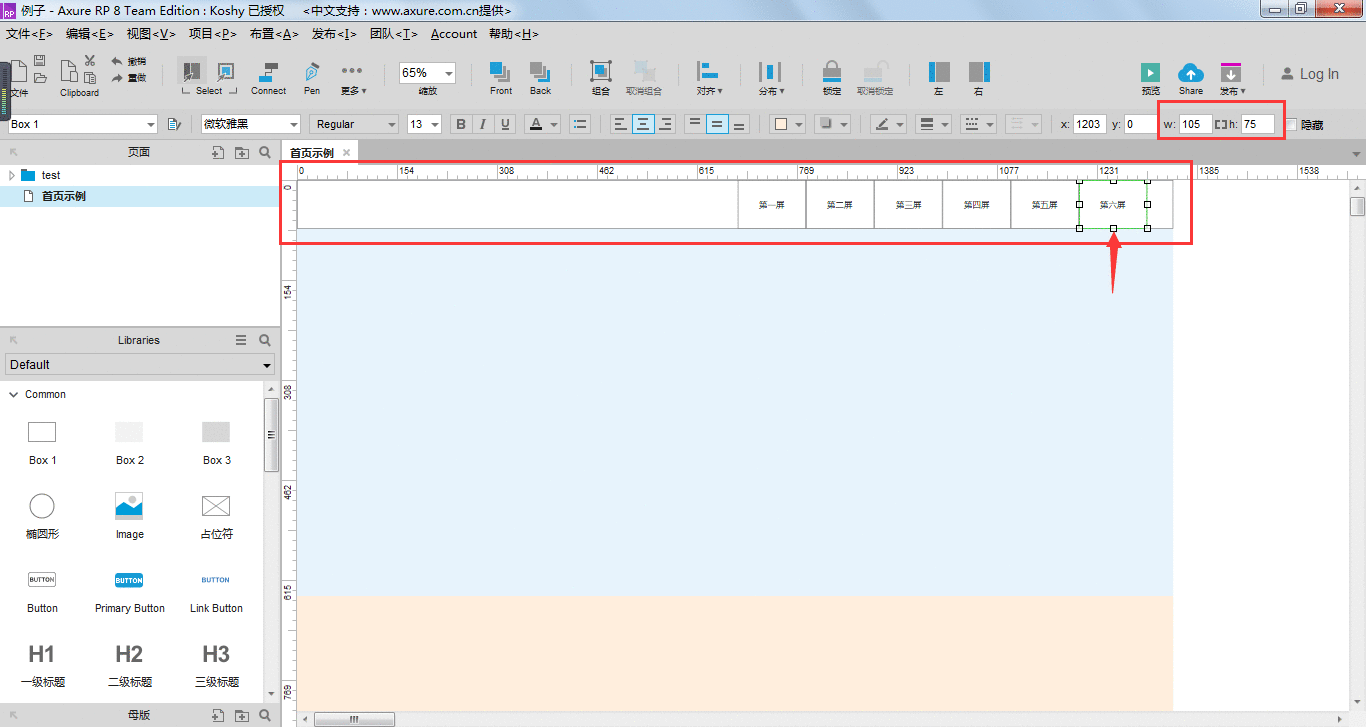Open the 微软雅黑 font dropdown
Viewport: 1366px width, 727px height.
pos(294,124)
